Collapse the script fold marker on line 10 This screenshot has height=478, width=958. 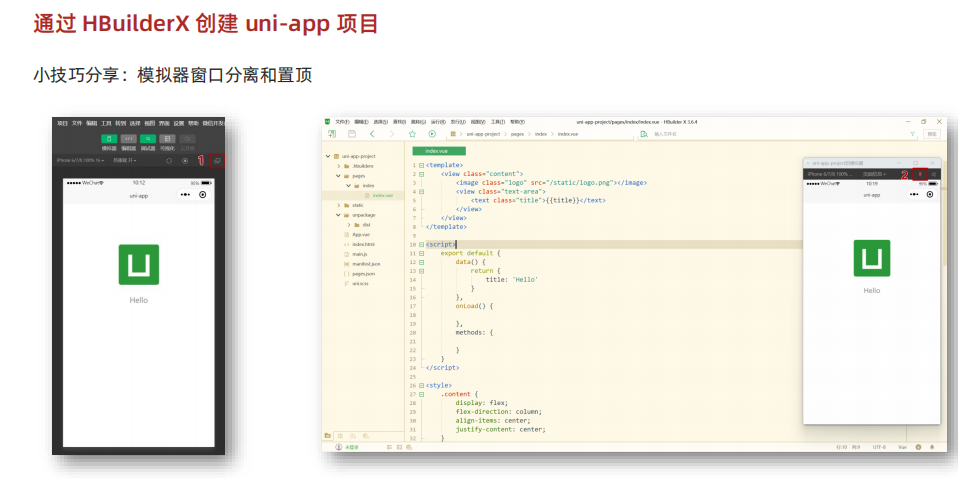tap(422, 245)
